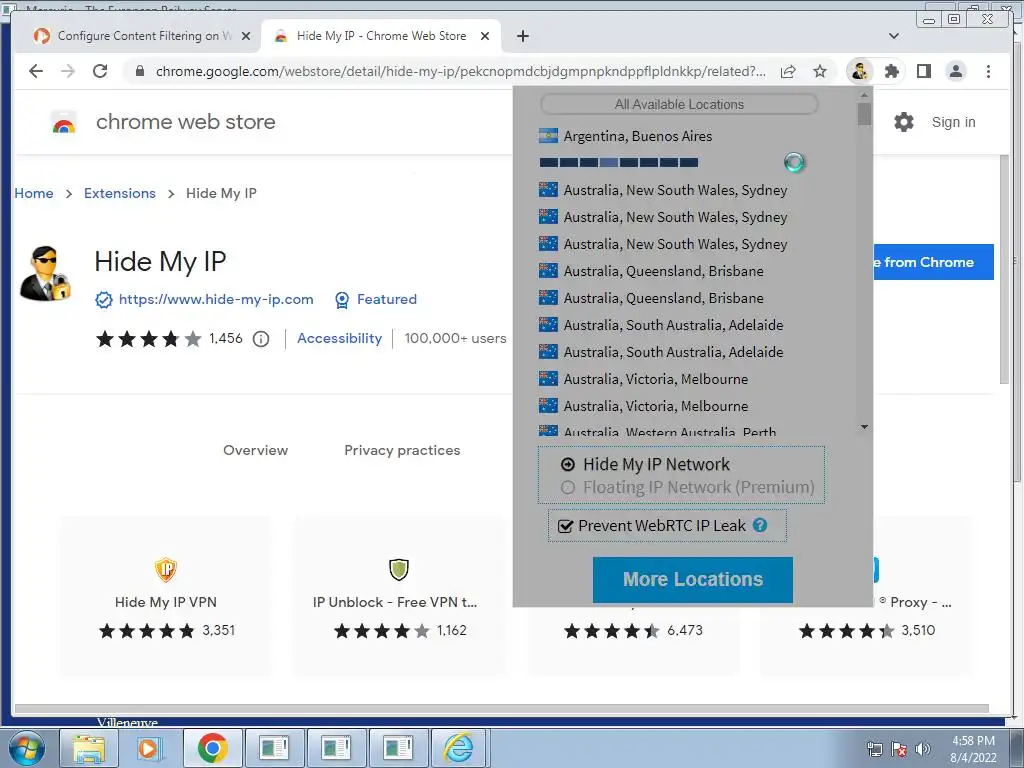Click the connection progress bar
Screen dimensions: 1024x768
618,163
